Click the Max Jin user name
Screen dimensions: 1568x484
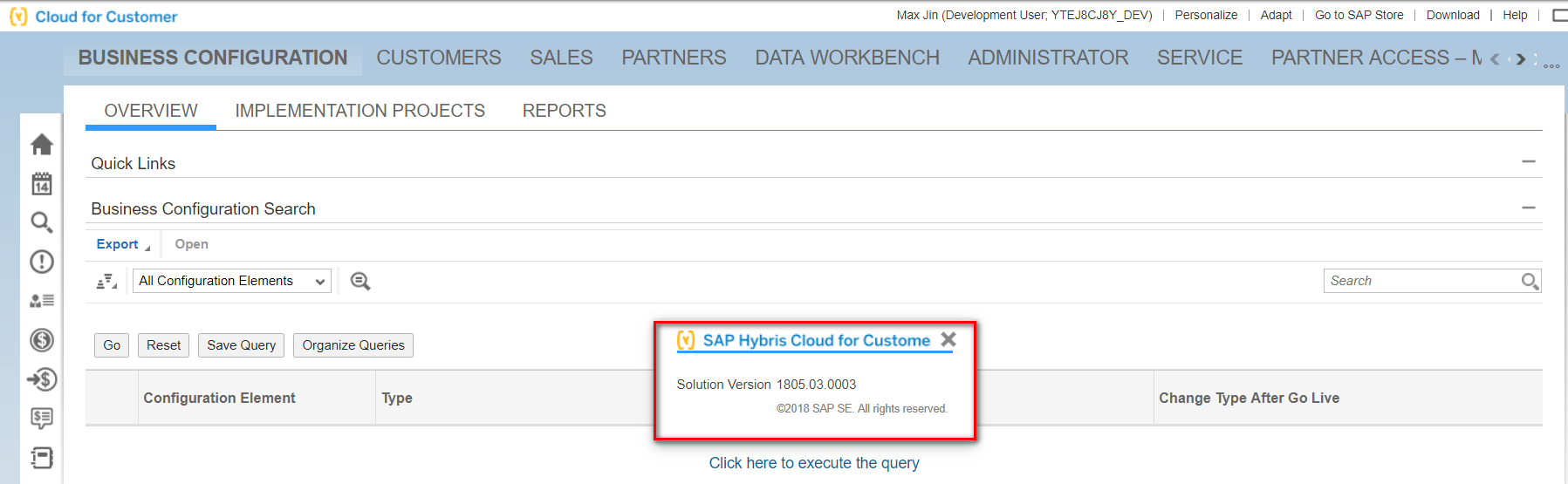[1024, 15]
